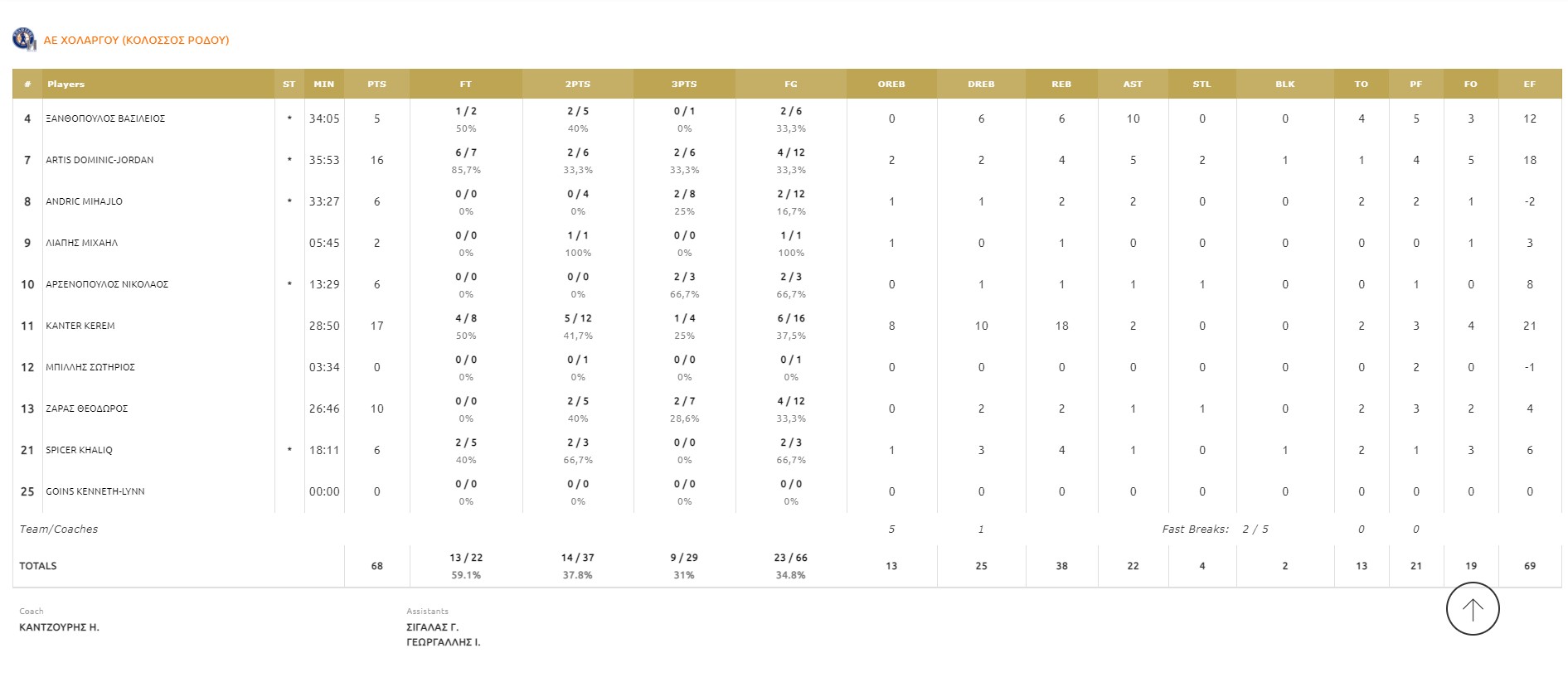Image resolution: width=1568 pixels, height=677 pixels.
Task: Select player KANTER KEREM
Action: click(80, 326)
